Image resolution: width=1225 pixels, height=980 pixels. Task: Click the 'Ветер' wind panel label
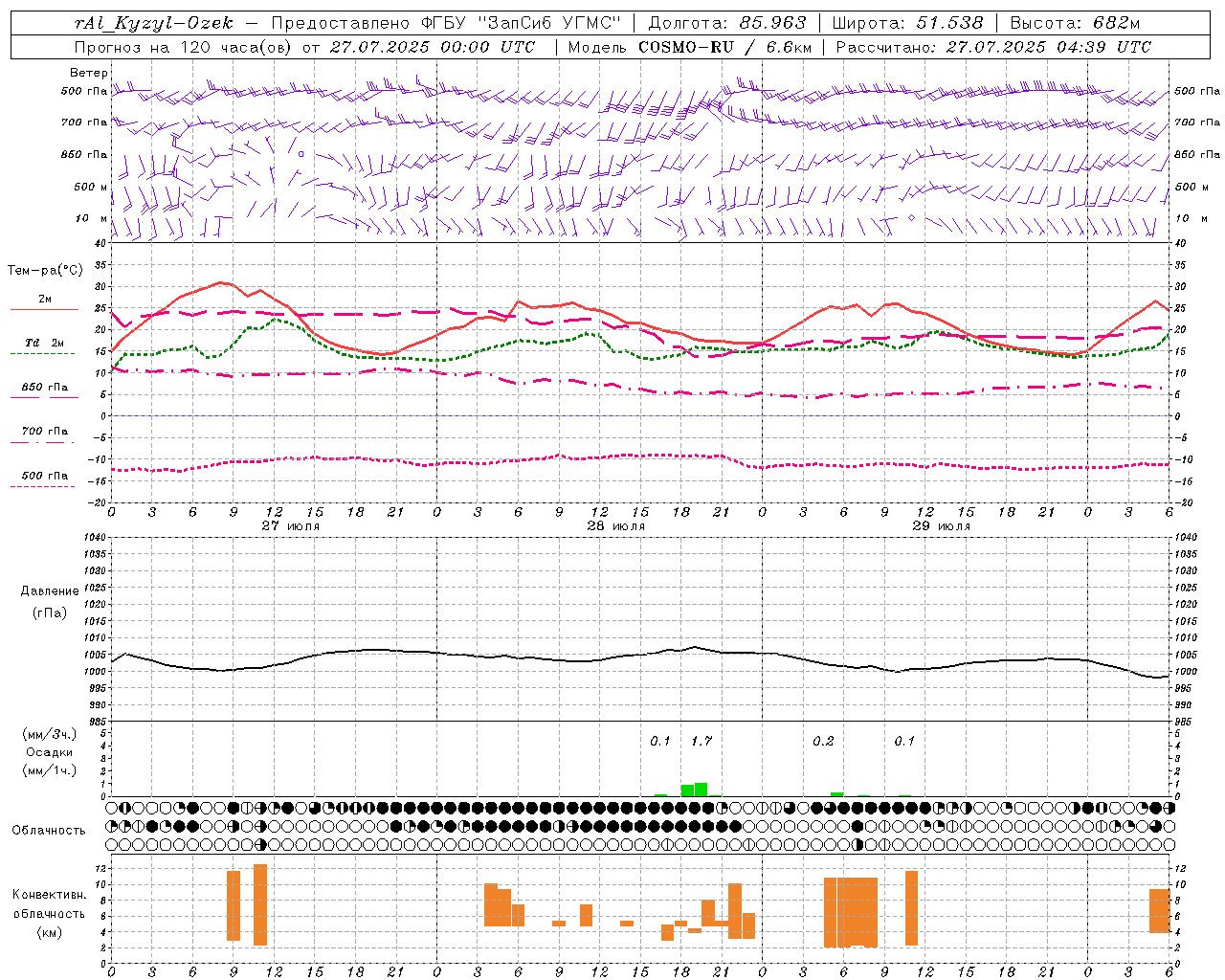88,73
